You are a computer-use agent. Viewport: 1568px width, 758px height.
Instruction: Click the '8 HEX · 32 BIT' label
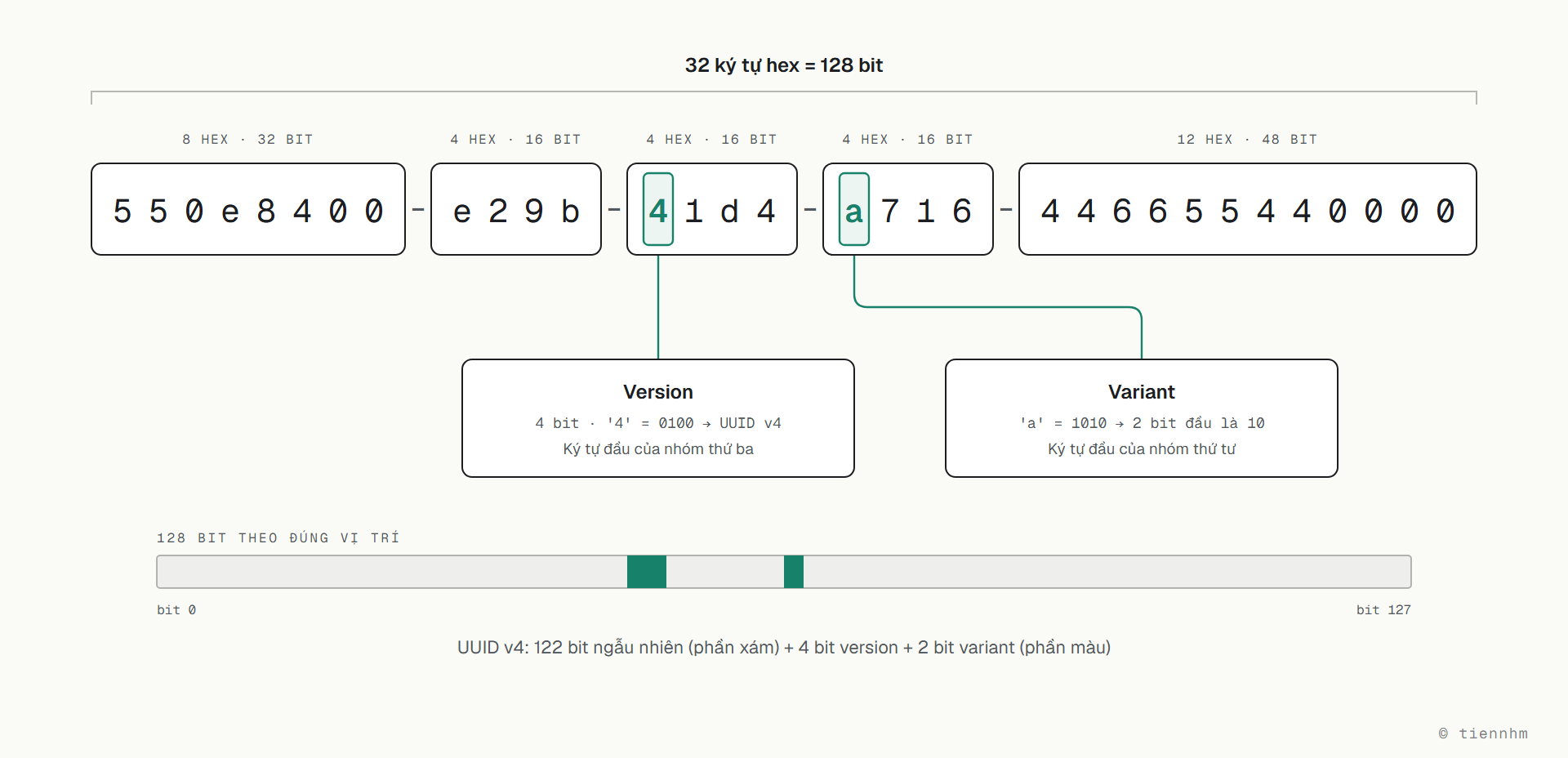click(247, 140)
